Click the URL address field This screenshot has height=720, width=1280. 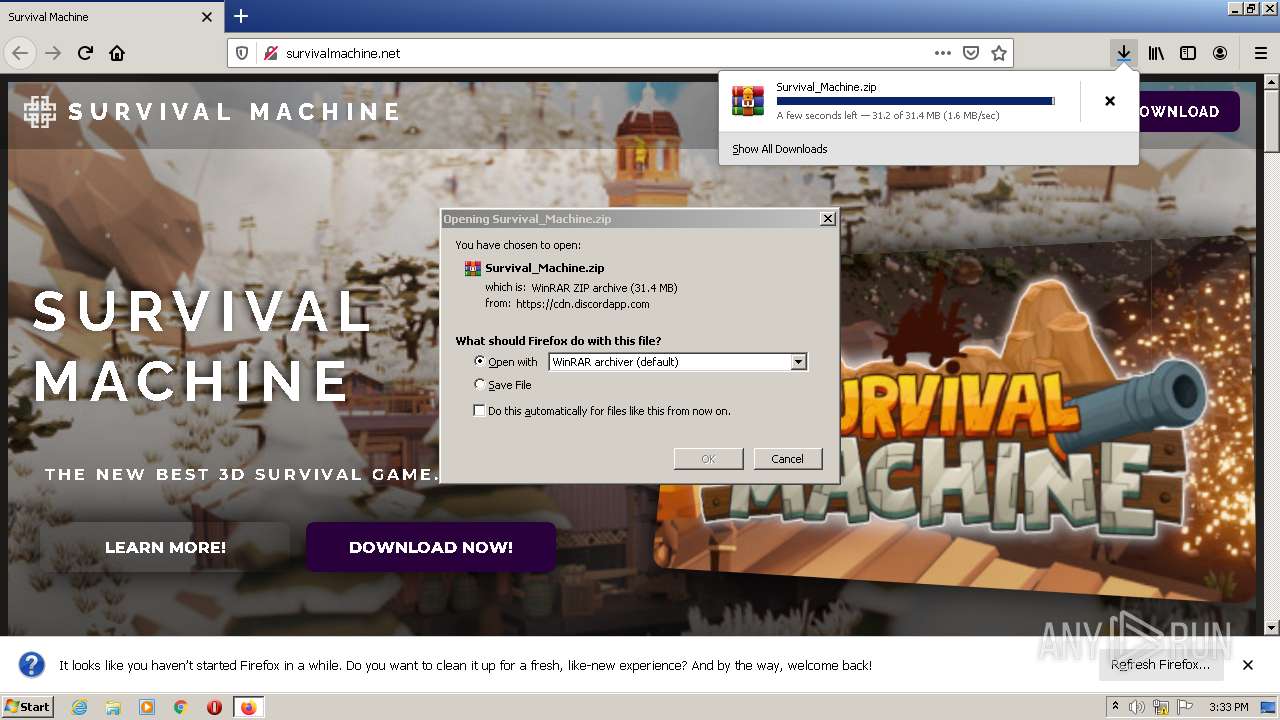point(605,53)
